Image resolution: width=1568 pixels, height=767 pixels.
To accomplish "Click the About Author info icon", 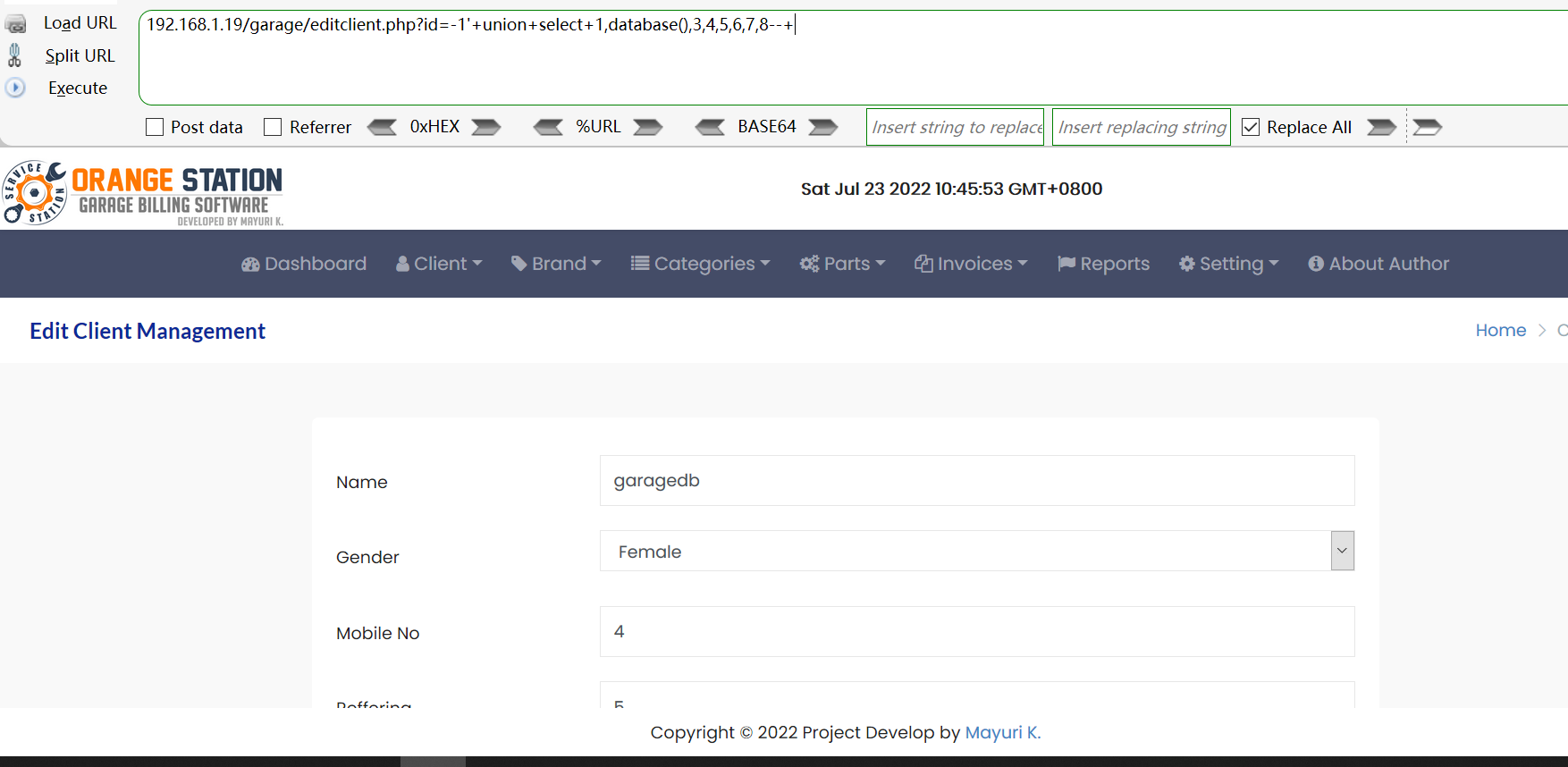I will [1316, 264].
